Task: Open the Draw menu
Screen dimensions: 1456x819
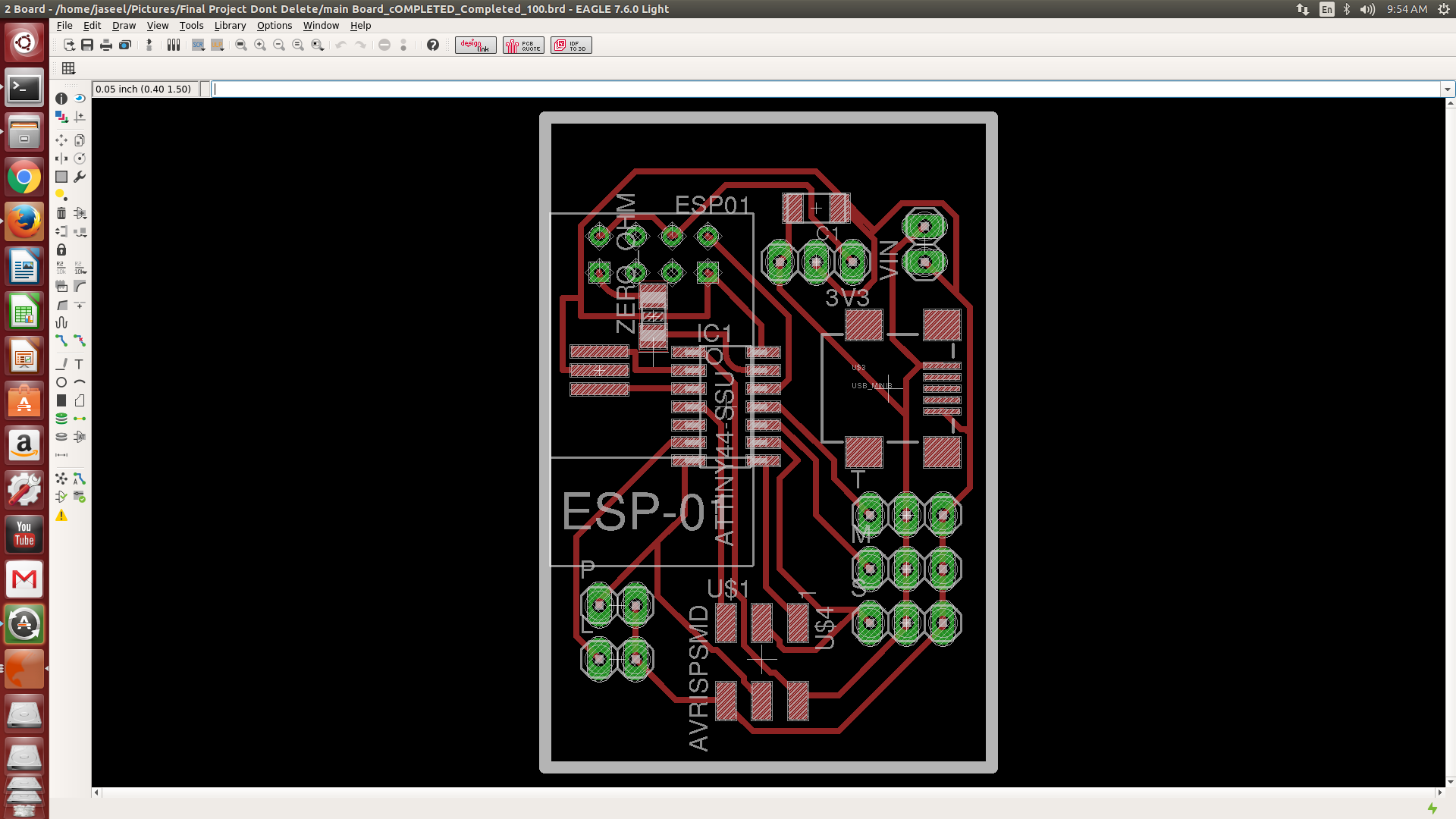Action: point(124,26)
